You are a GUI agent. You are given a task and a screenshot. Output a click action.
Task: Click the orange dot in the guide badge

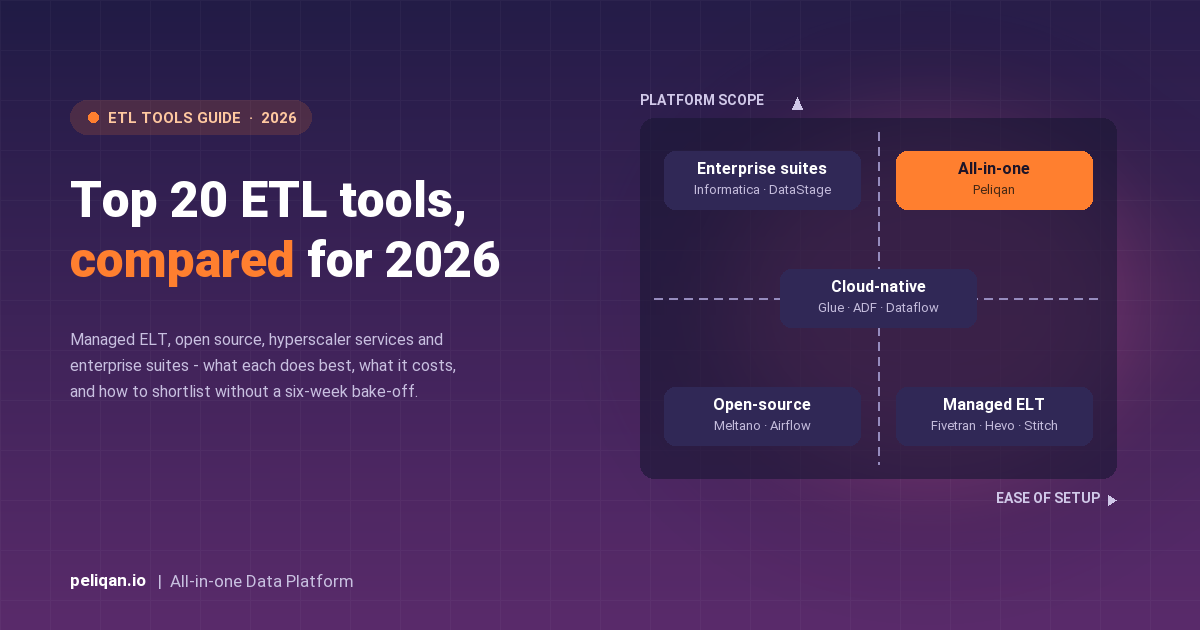coord(93,118)
